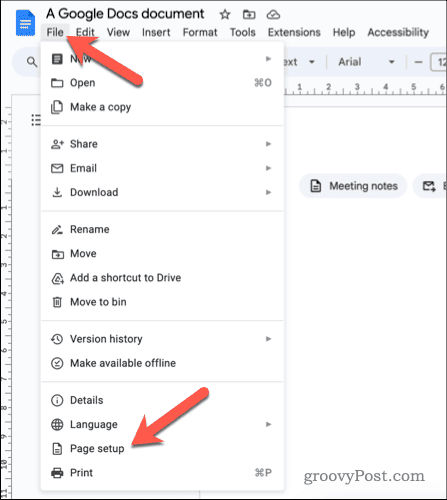Click the Details info icon
This screenshot has width=447, height=500.
(x=57, y=400)
